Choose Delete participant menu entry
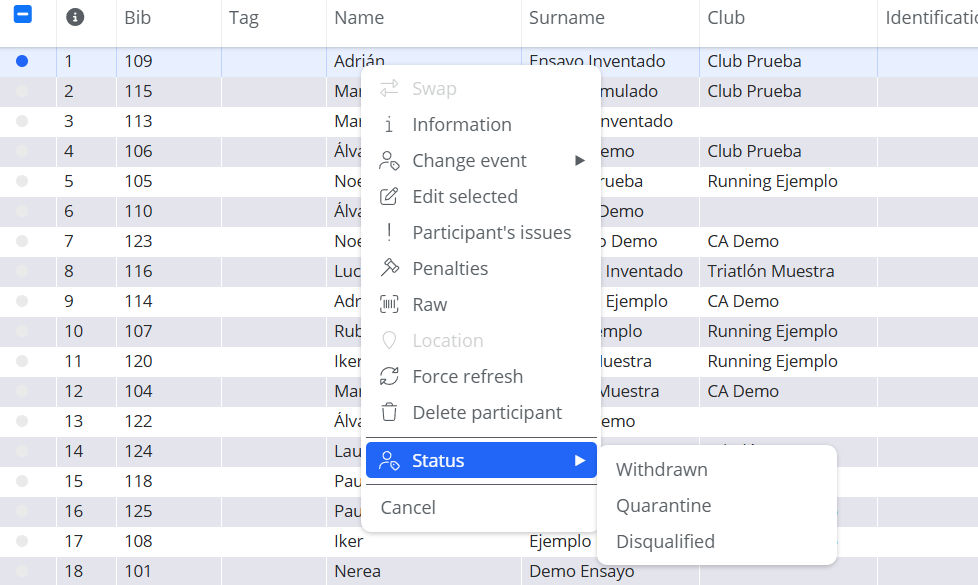The height and width of the screenshot is (585, 978). pyautogui.click(x=481, y=412)
